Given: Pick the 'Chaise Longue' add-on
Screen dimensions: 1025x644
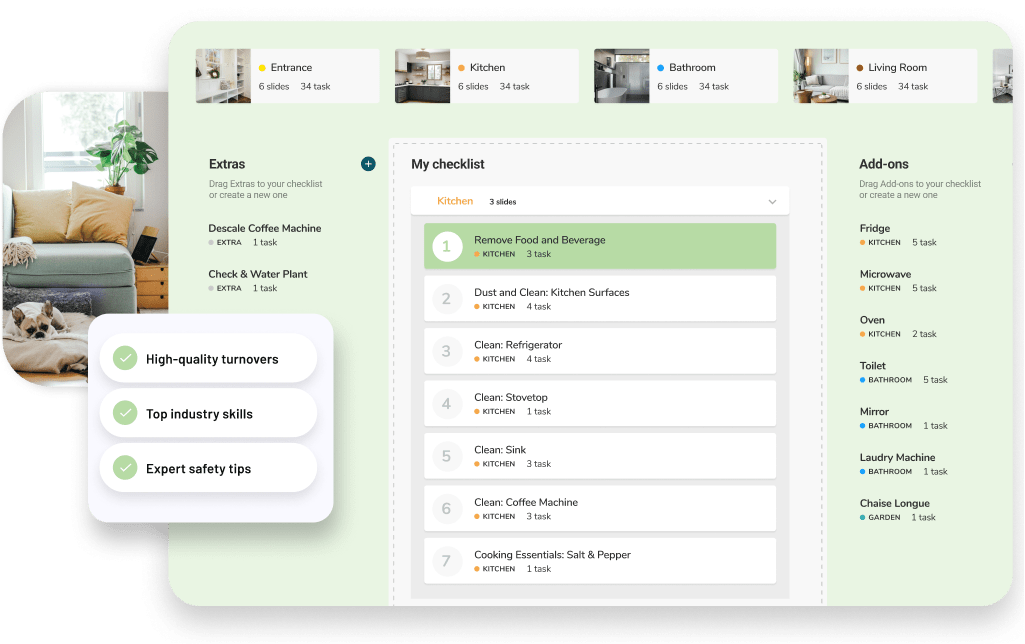Looking at the screenshot, I should tap(895, 503).
